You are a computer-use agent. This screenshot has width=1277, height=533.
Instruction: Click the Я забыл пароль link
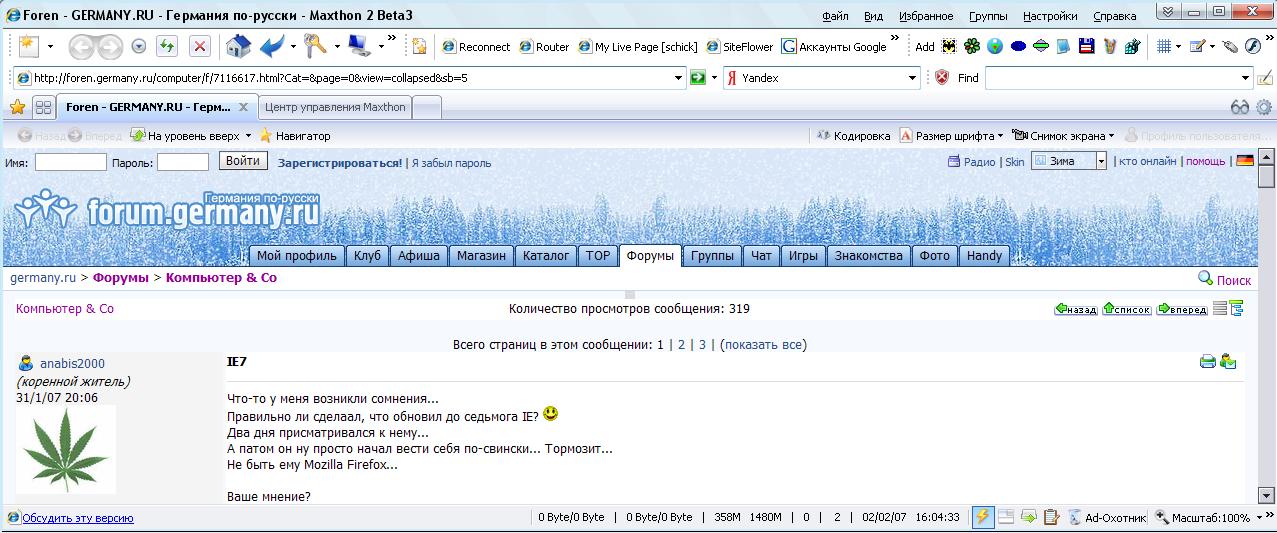[x=451, y=162]
